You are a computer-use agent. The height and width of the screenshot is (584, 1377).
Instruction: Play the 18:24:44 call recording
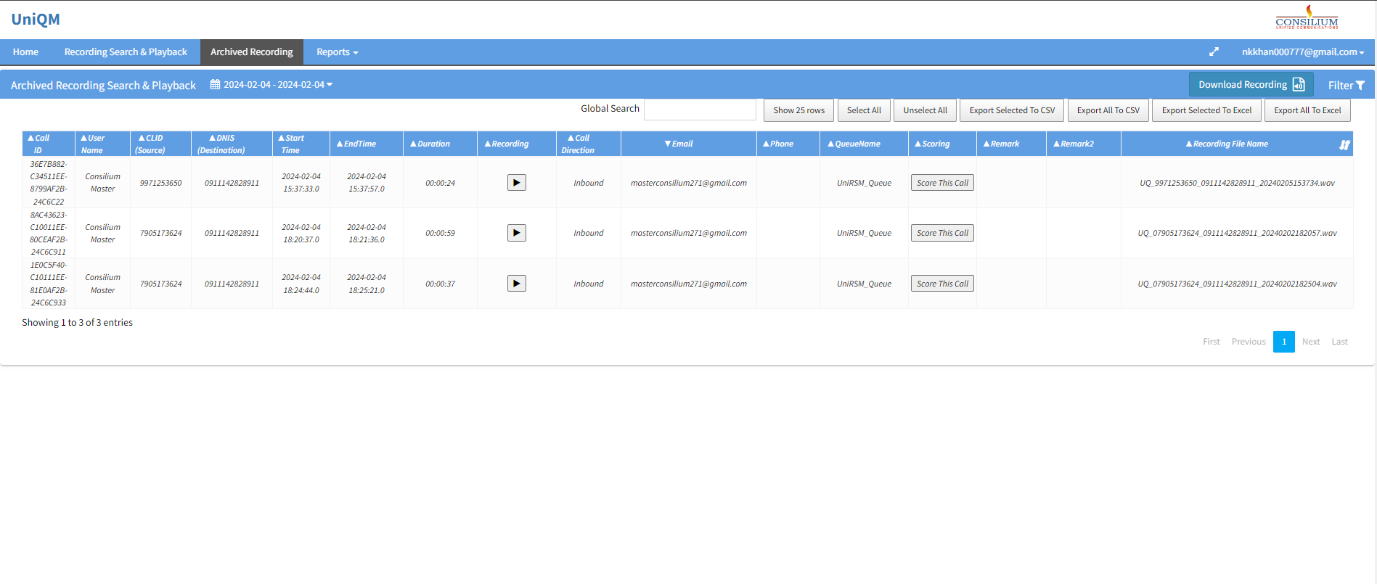coord(516,284)
